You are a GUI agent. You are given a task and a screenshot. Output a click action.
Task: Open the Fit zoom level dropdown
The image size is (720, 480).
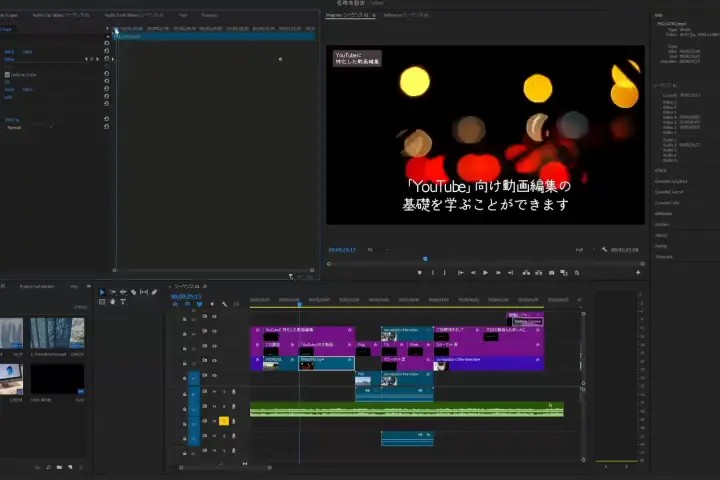(378, 250)
